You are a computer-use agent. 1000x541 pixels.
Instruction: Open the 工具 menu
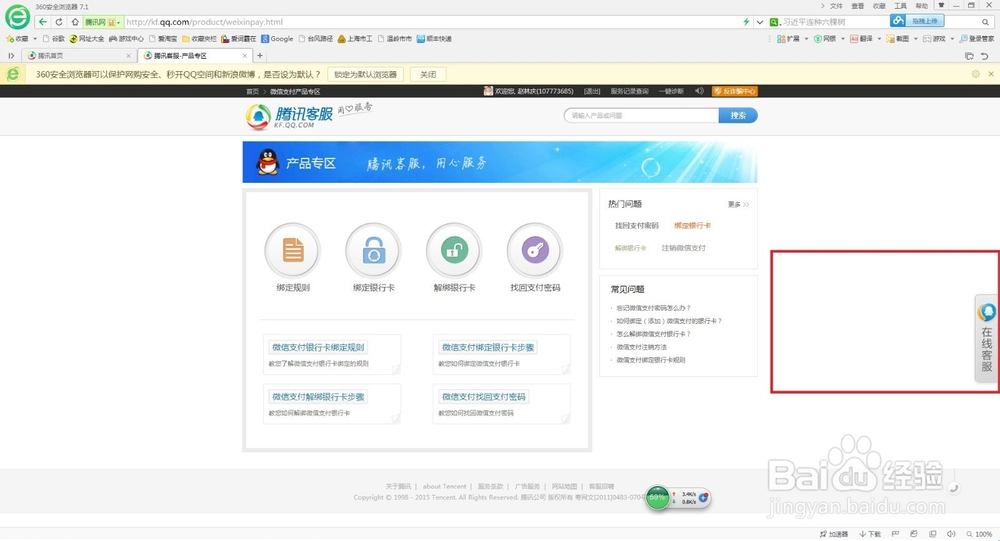[x=901, y=6]
